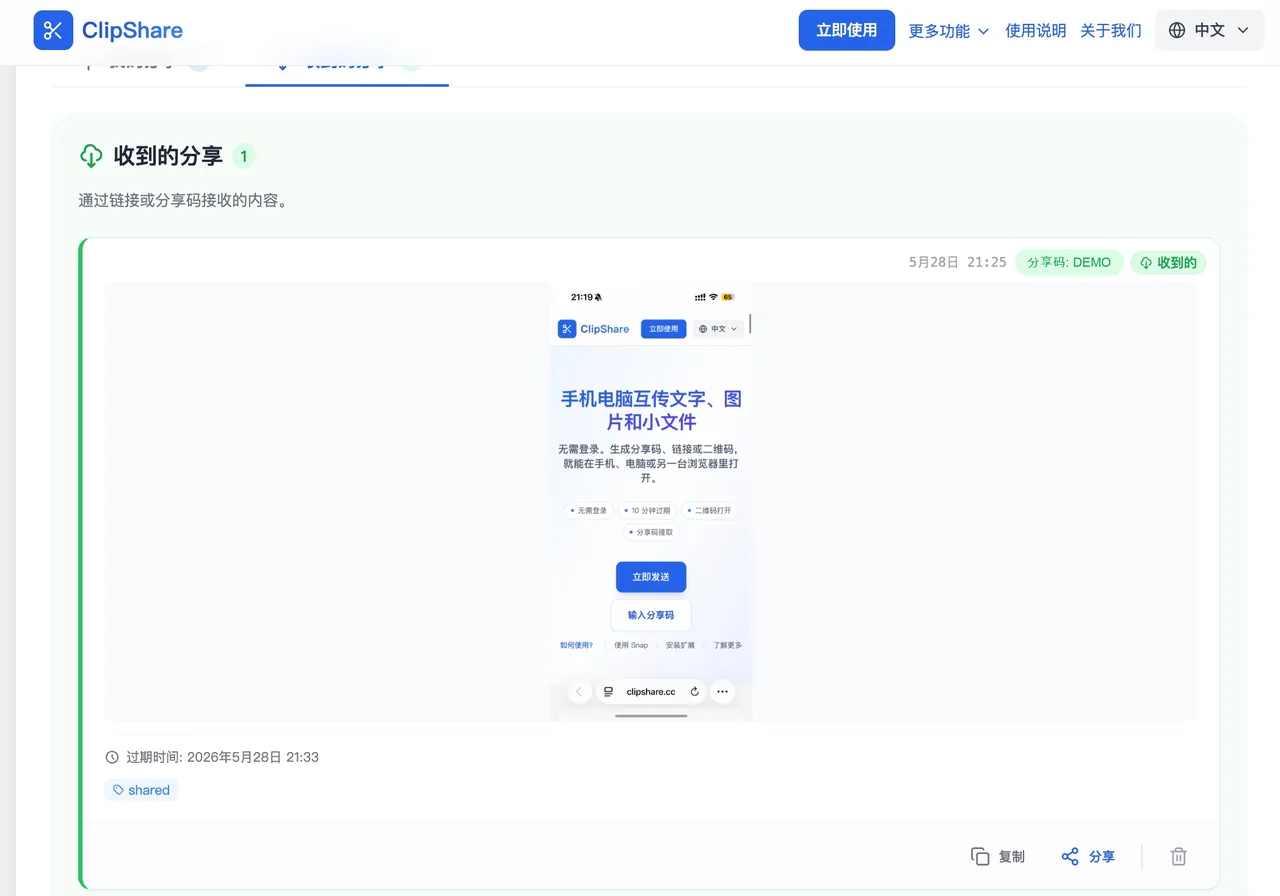Screen dimensions: 1280x896
Task: Click the shared tag chip
Action: pos(141,790)
